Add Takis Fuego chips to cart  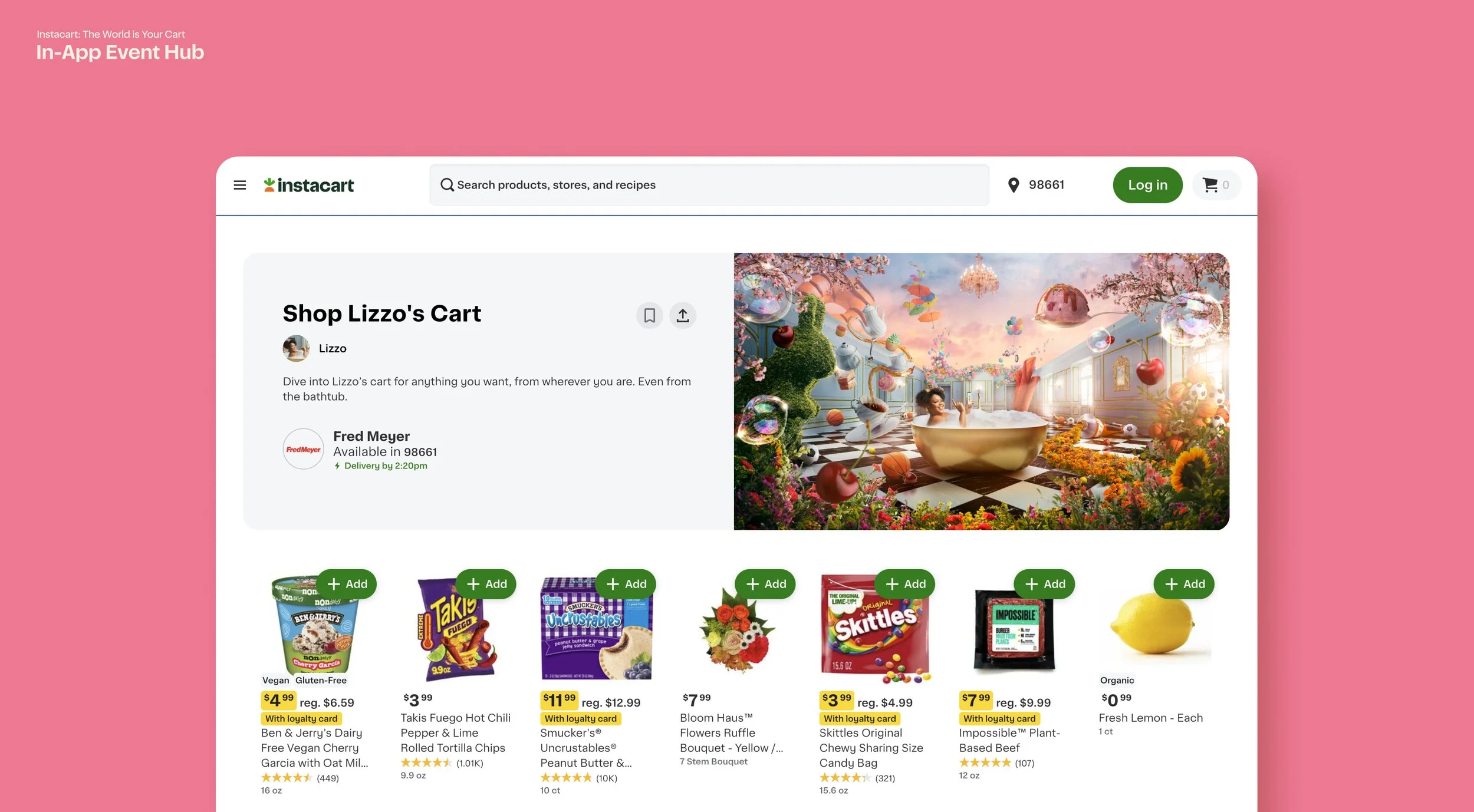pos(486,584)
